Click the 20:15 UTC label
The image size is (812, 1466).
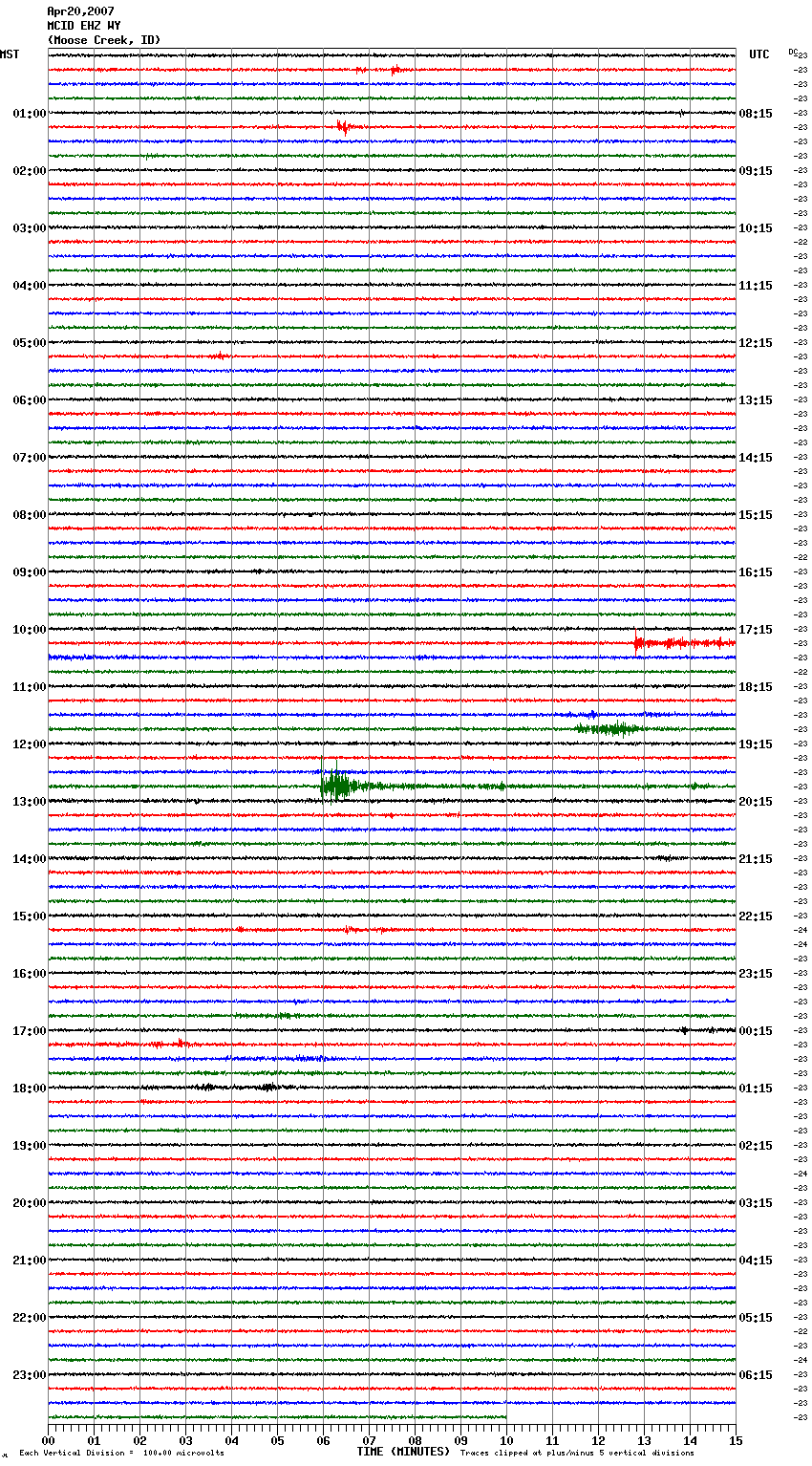pyautogui.click(x=756, y=802)
